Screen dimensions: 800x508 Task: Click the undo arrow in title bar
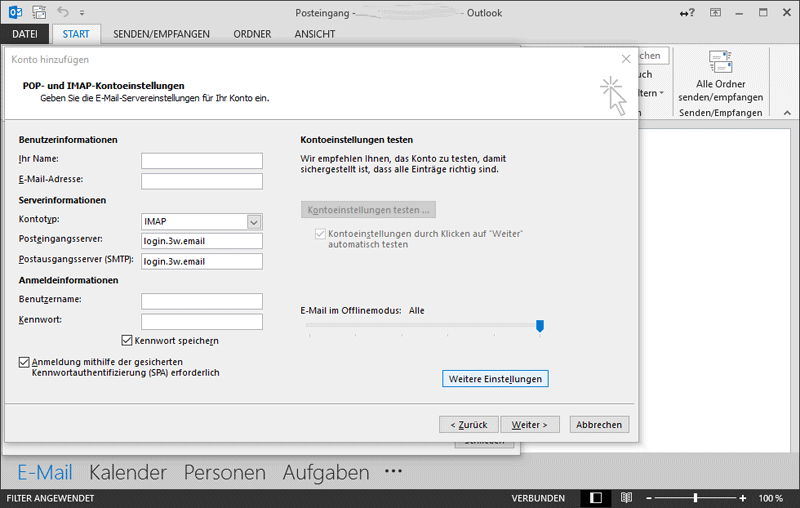[64, 13]
